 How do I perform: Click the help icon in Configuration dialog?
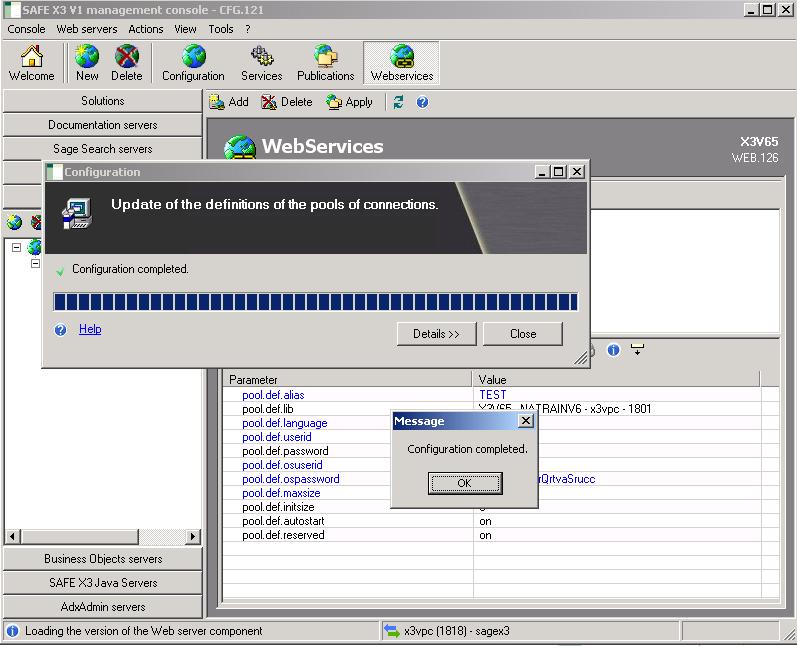pyautogui.click(x=60, y=330)
